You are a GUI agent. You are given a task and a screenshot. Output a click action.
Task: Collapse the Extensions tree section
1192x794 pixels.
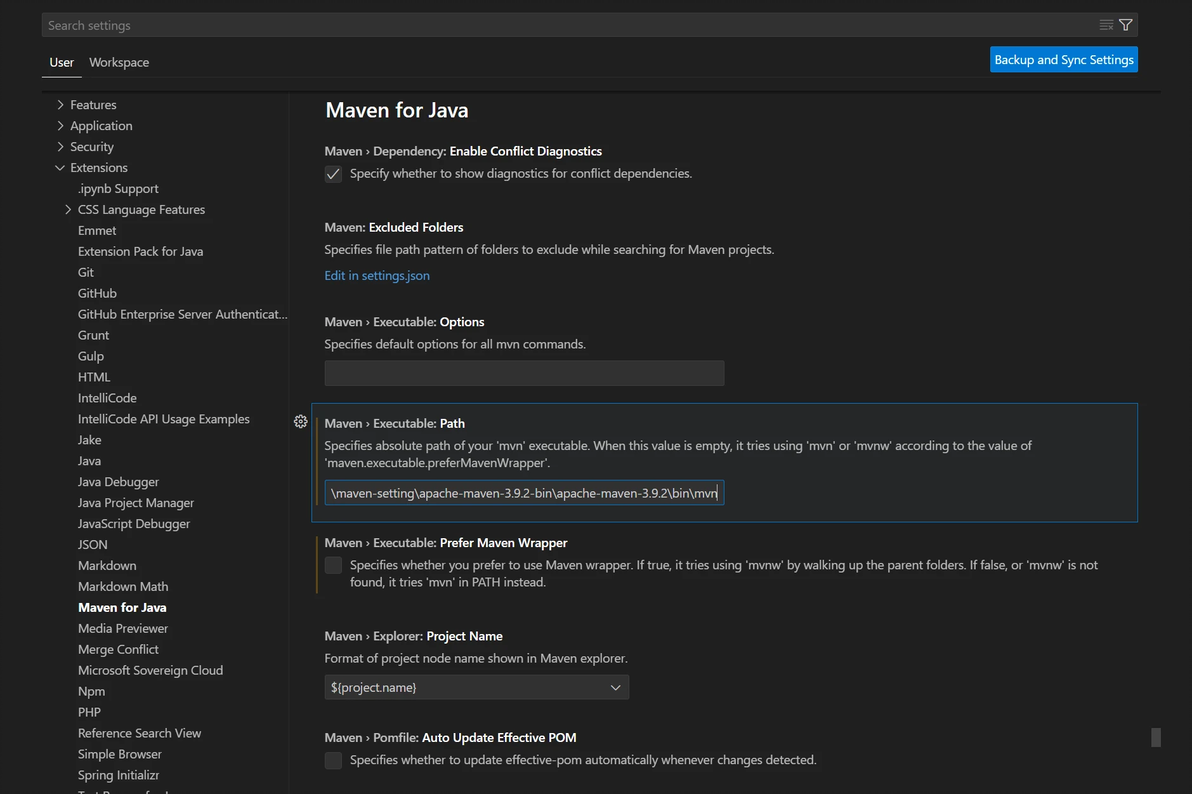pyautogui.click(x=61, y=168)
